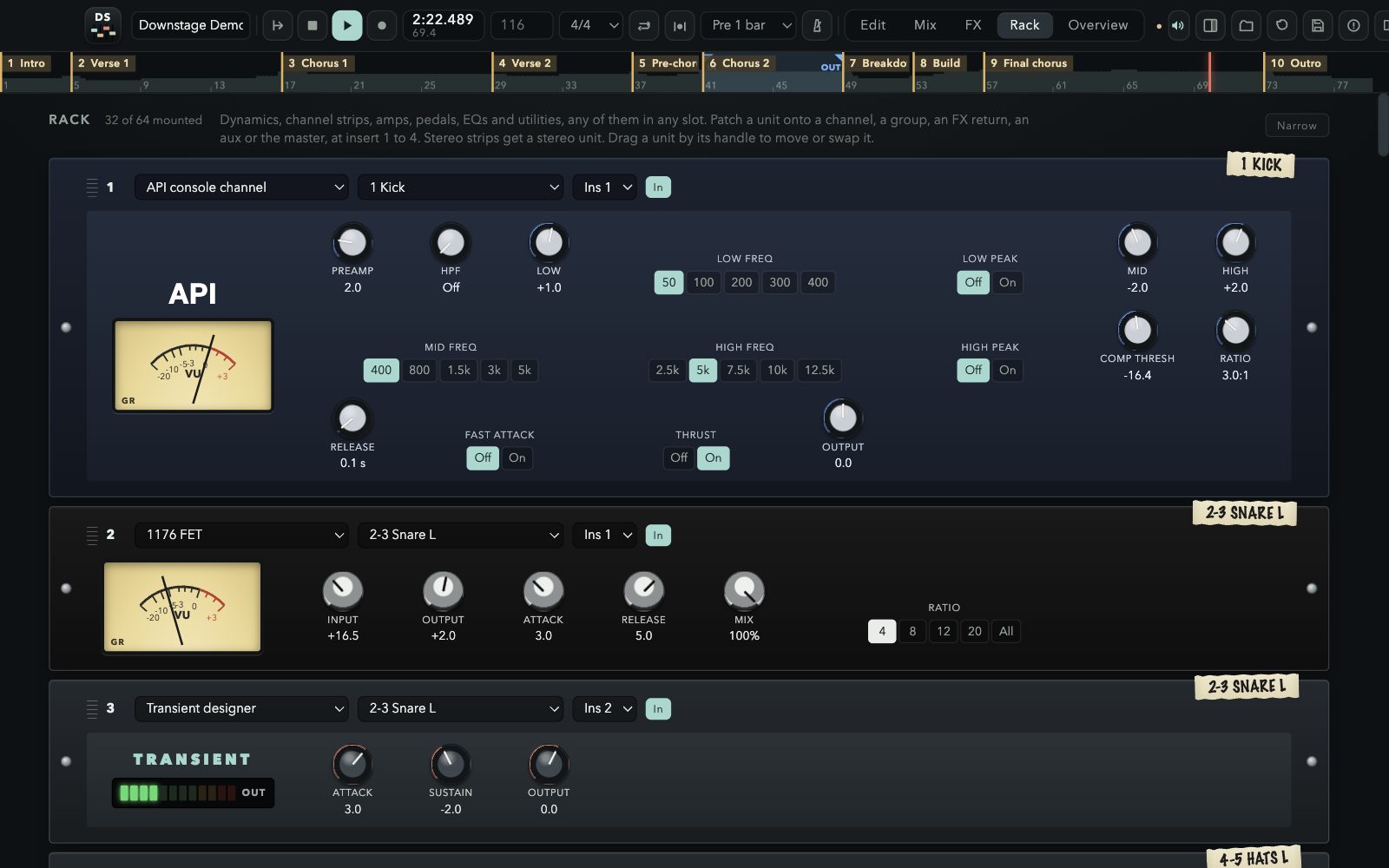The width and height of the screenshot is (1389, 868).
Task: Switch to the Overview tab
Action: click(x=1097, y=25)
